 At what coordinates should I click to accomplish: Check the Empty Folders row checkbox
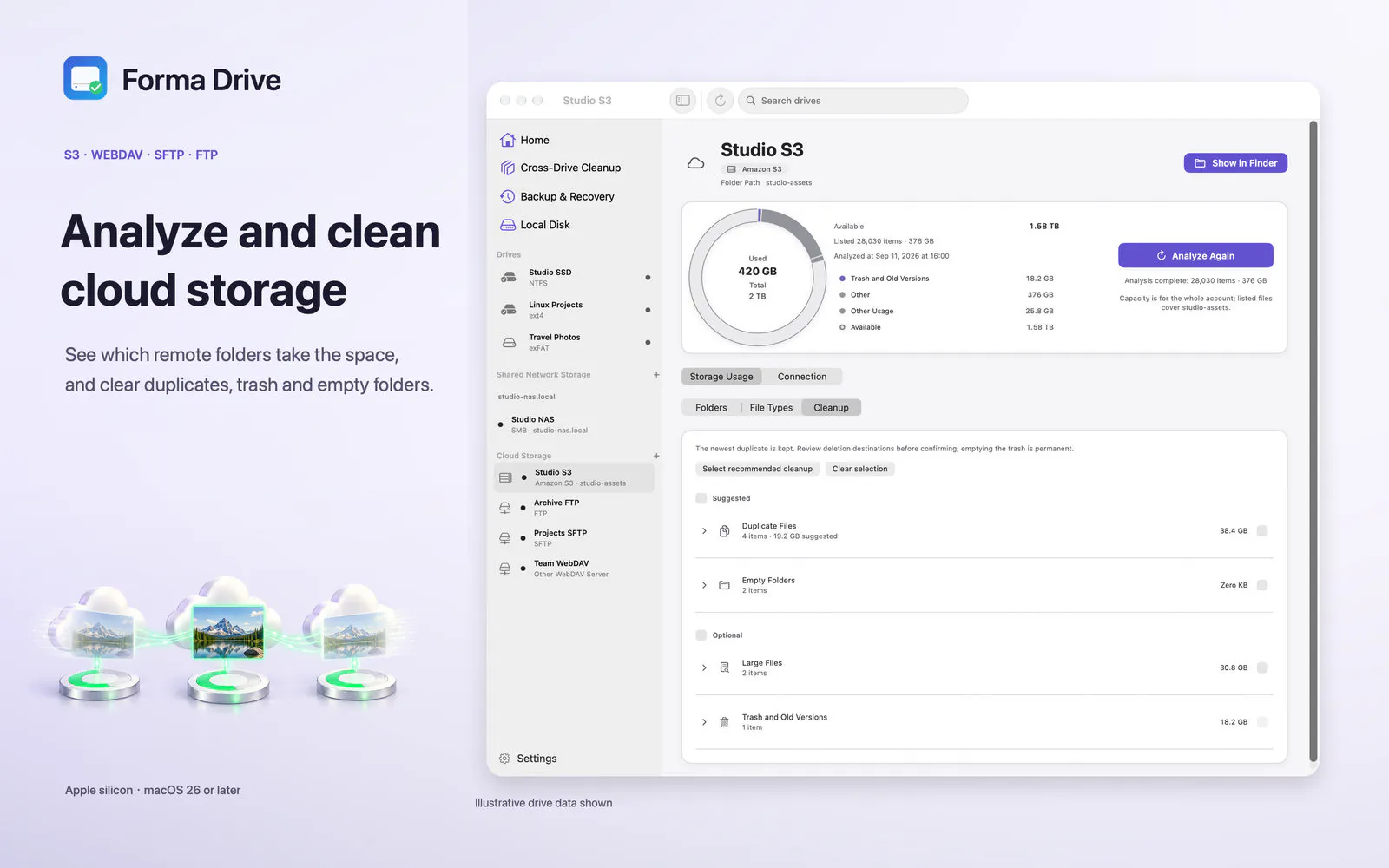click(1262, 585)
